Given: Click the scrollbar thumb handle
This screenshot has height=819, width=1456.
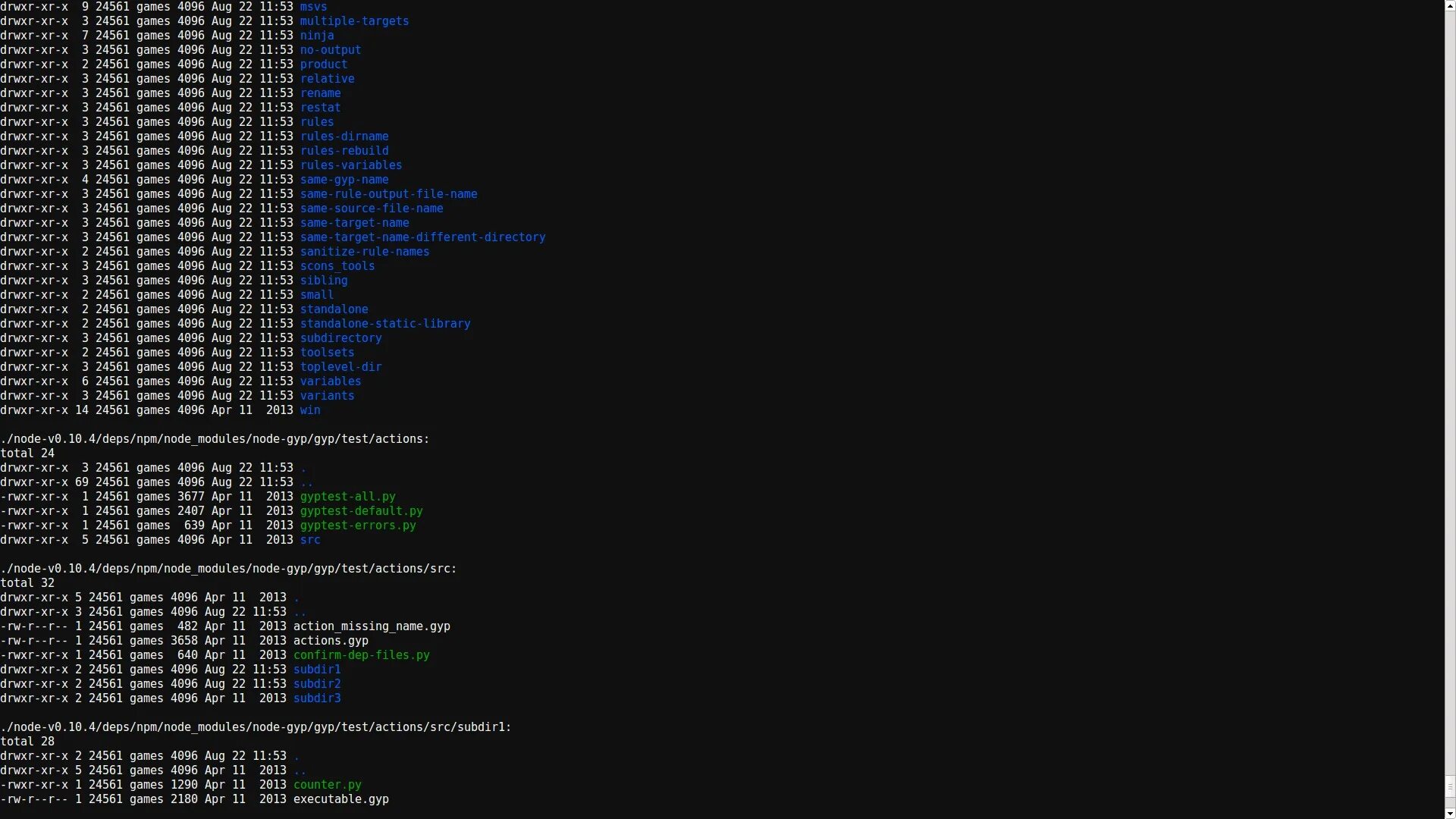Looking at the screenshot, I should click(1449, 786).
